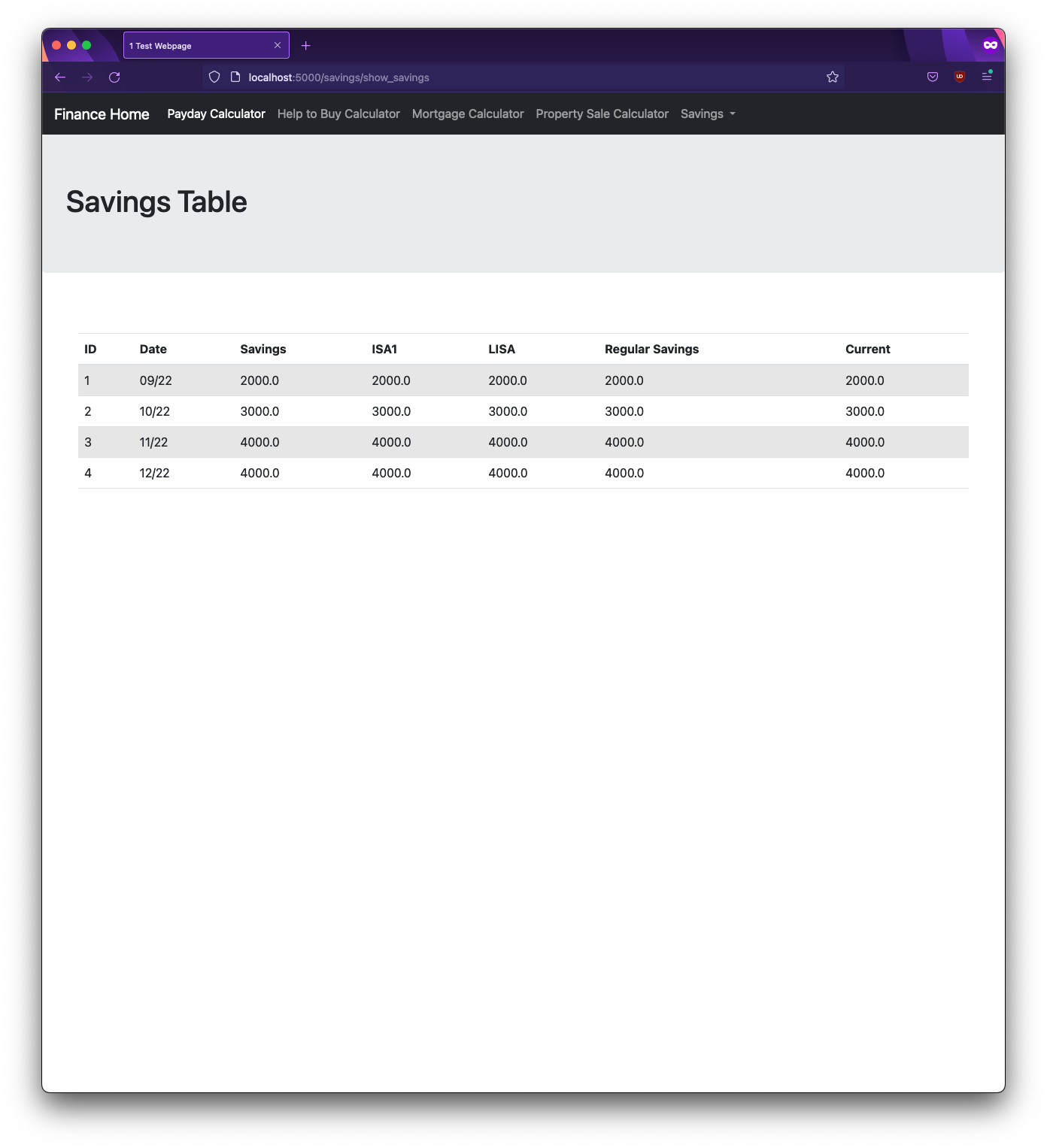Expand the Savings dropdown menu
This screenshot has height=1148, width=1047.
click(708, 114)
